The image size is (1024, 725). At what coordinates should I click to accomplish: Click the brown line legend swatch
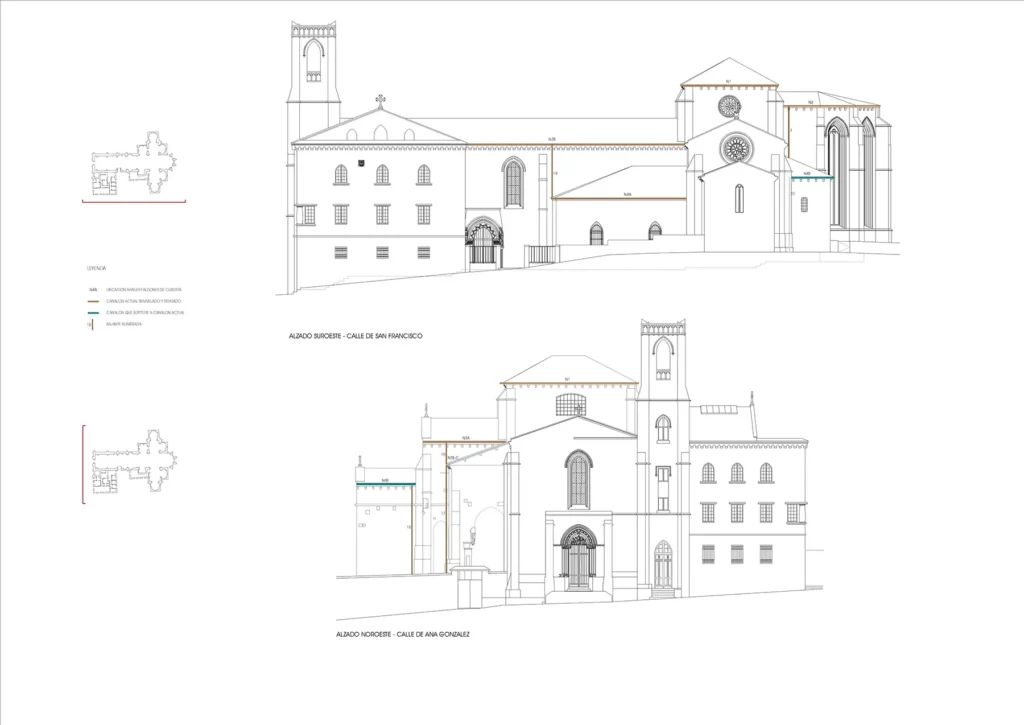point(91,300)
